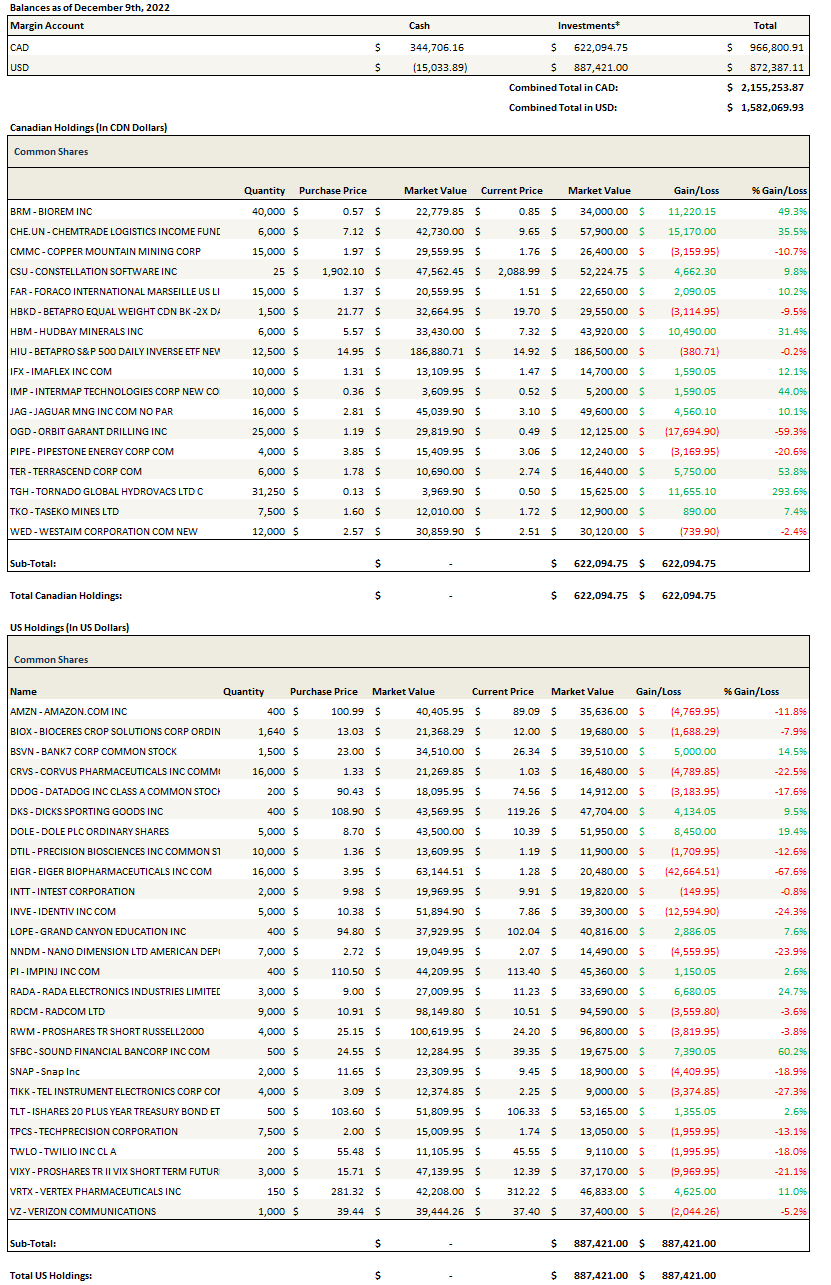Select the "Combined Total in USD:" label
Viewport: 831px width, 1285px height.
562,108
